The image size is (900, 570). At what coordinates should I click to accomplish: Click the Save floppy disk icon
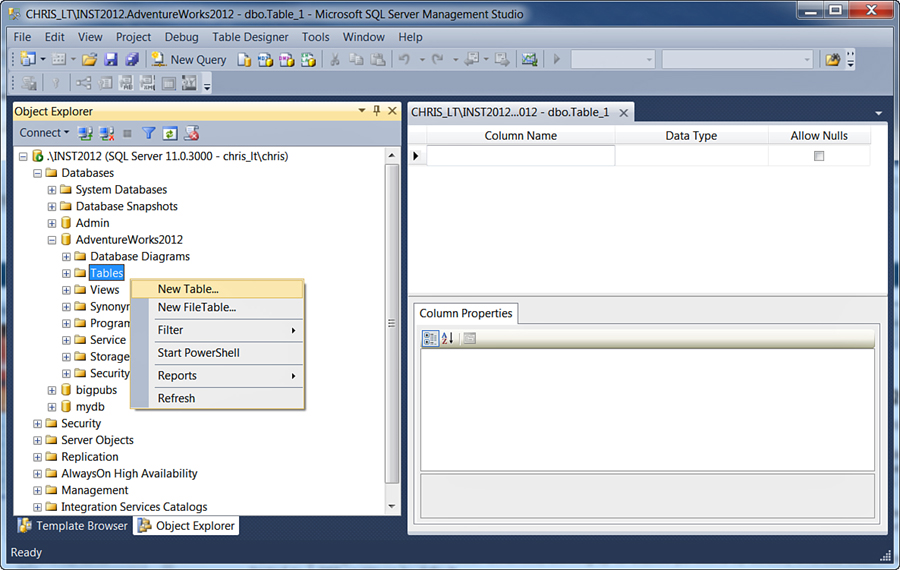click(110, 60)
